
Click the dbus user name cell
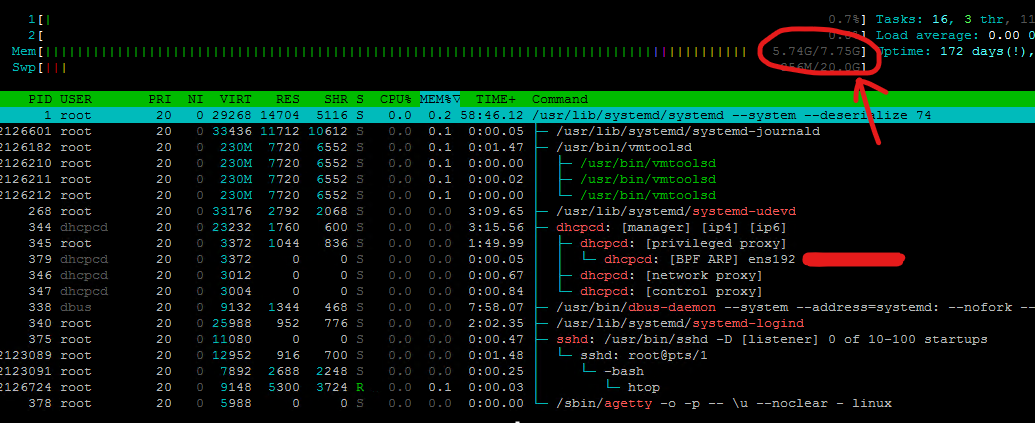[76, 308]
